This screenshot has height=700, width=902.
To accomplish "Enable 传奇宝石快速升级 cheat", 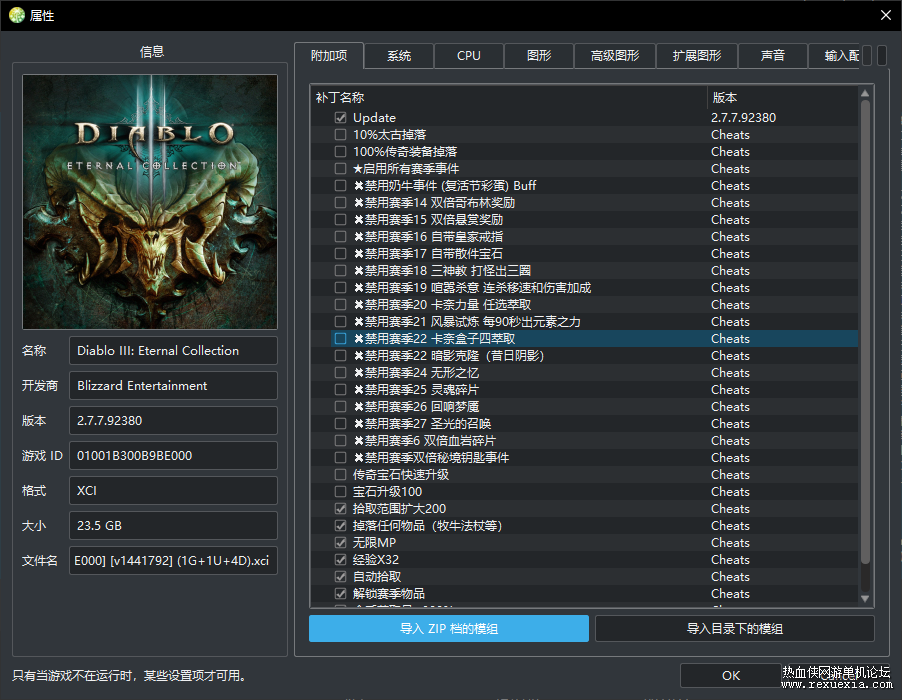I will [x=341, y=474].
